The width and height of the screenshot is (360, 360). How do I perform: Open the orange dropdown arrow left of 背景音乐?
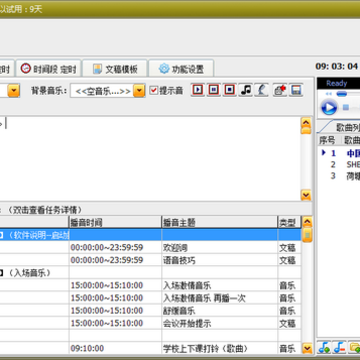14,90
